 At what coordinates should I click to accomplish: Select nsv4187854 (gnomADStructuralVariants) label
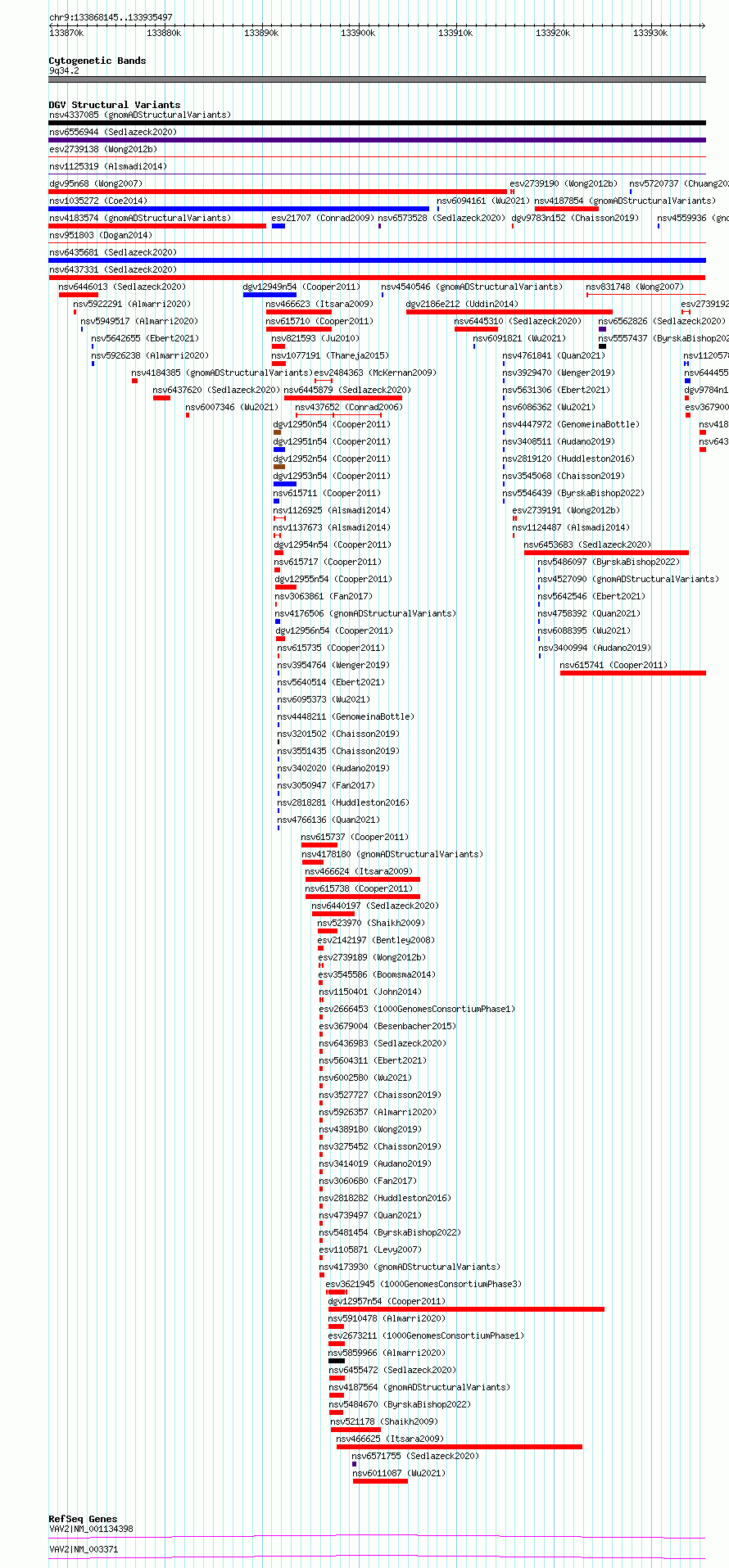625,201
